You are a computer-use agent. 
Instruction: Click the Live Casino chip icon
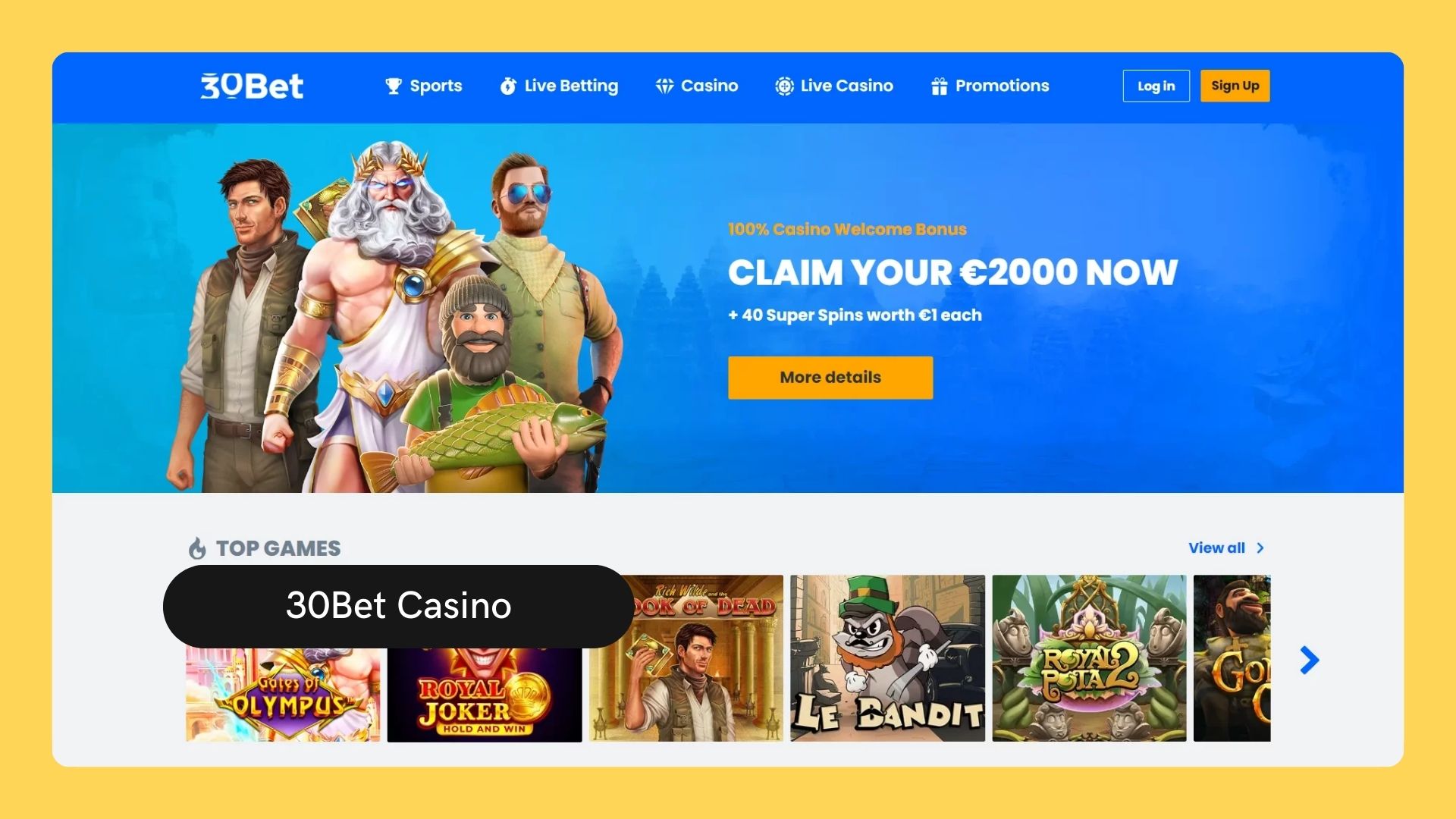click(784, 86)
